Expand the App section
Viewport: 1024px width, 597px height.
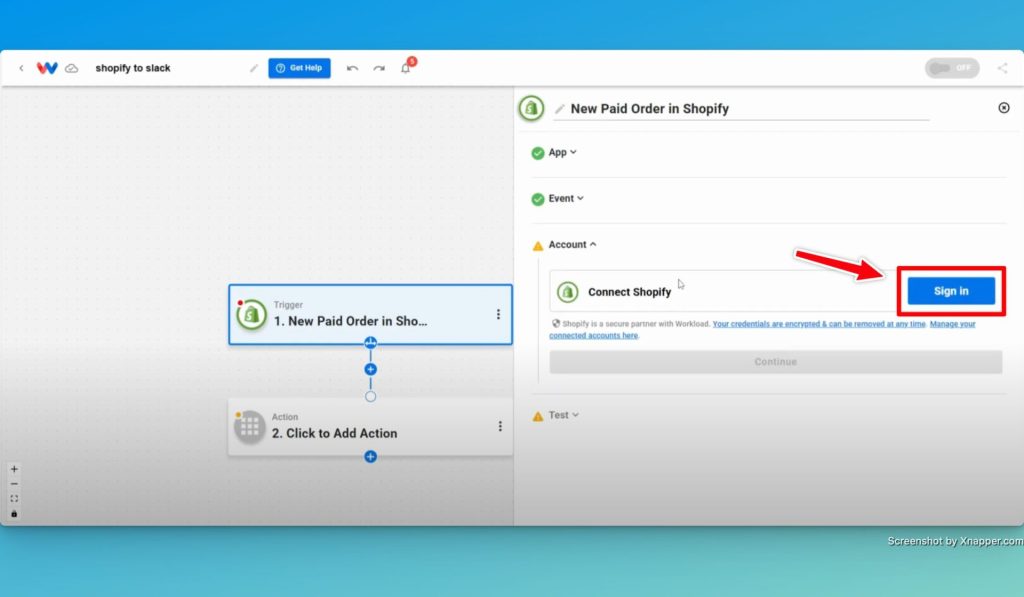[x=562, y=152]
